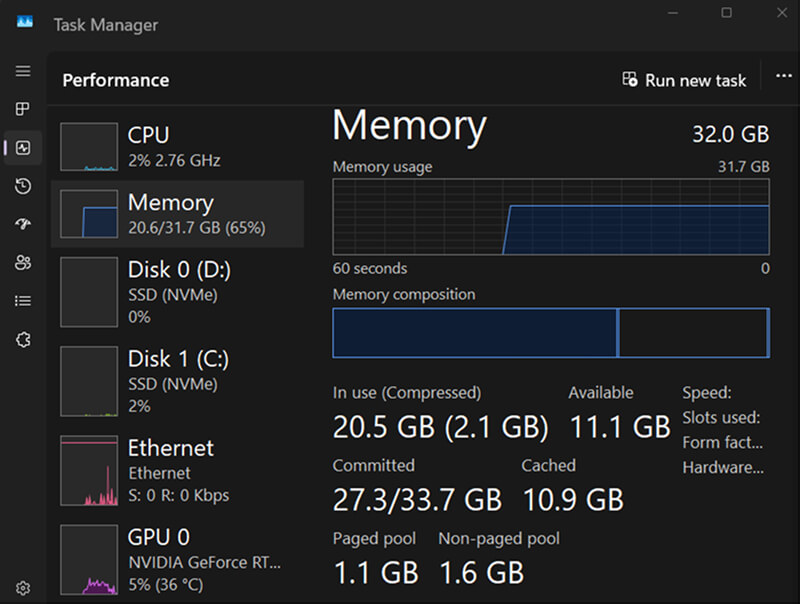Image resolution: width=800 pixels, height=604 pixels.
Task: Toggle the navigation pane with the hamburger icon
Action: 23,71
